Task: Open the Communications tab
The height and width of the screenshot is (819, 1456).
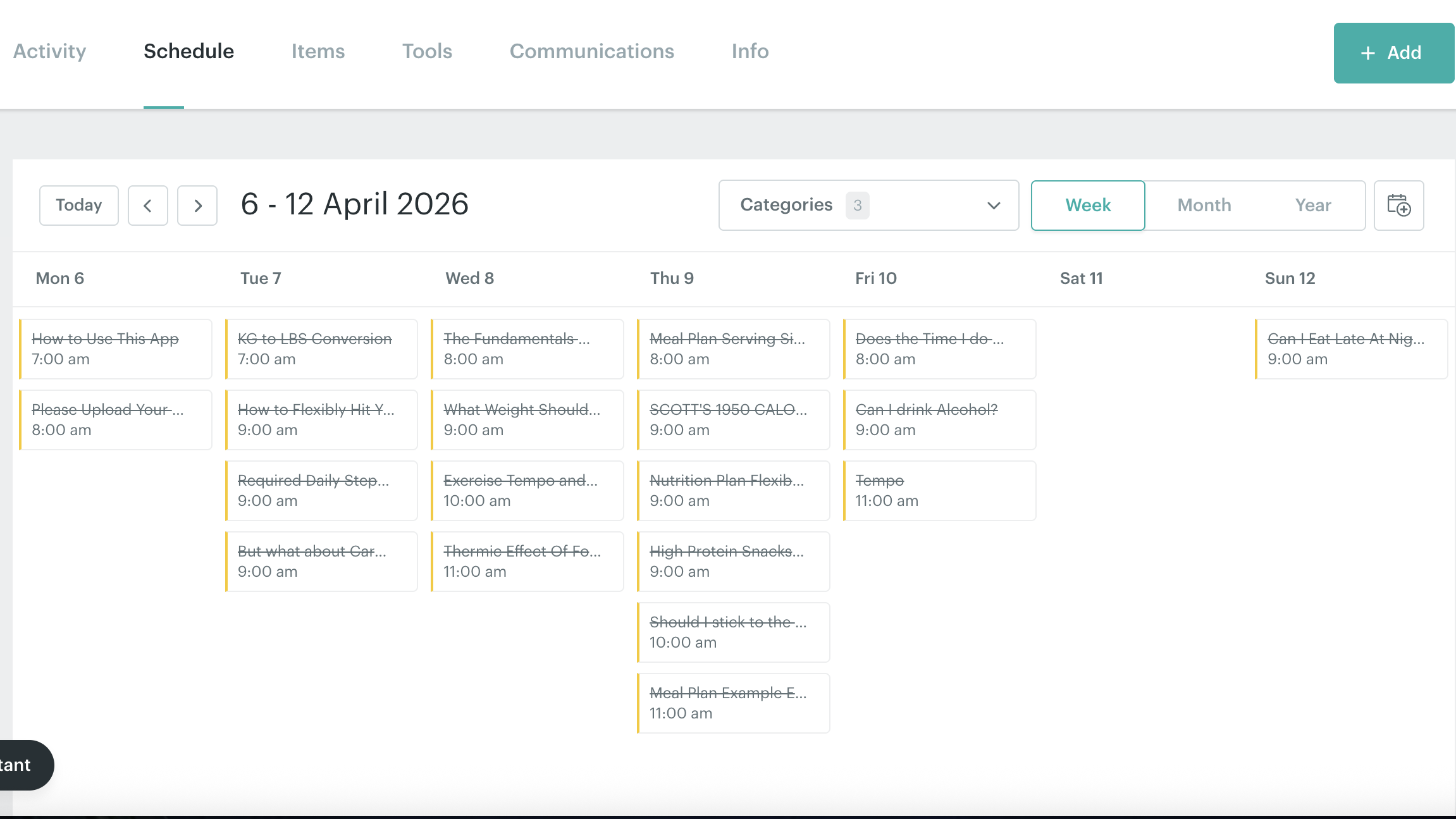Action: [x=591, y=51]
